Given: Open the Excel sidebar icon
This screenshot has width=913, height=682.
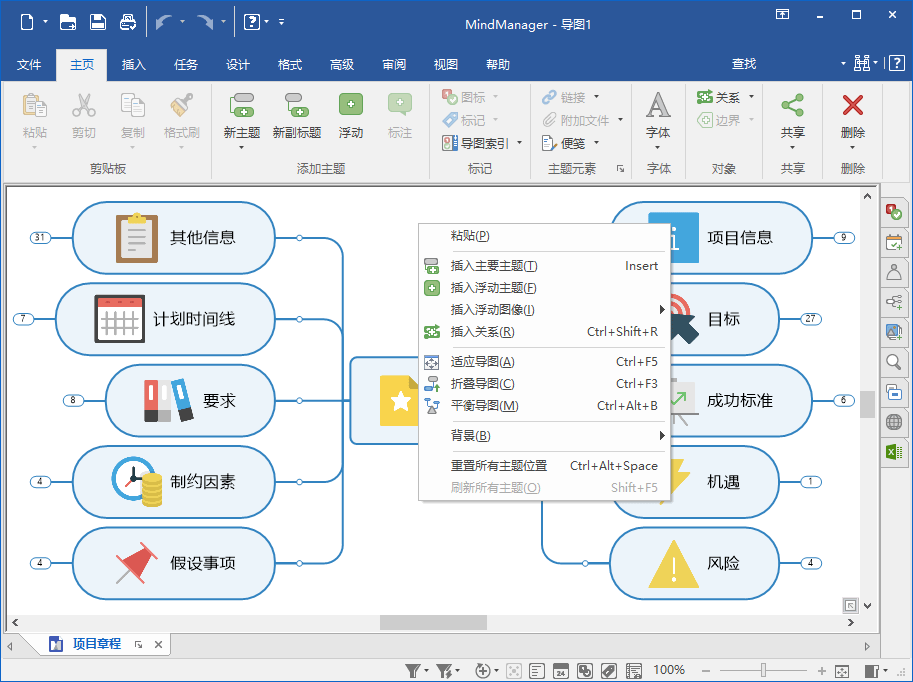Looking at the screenshot, I should click(894, 451).
